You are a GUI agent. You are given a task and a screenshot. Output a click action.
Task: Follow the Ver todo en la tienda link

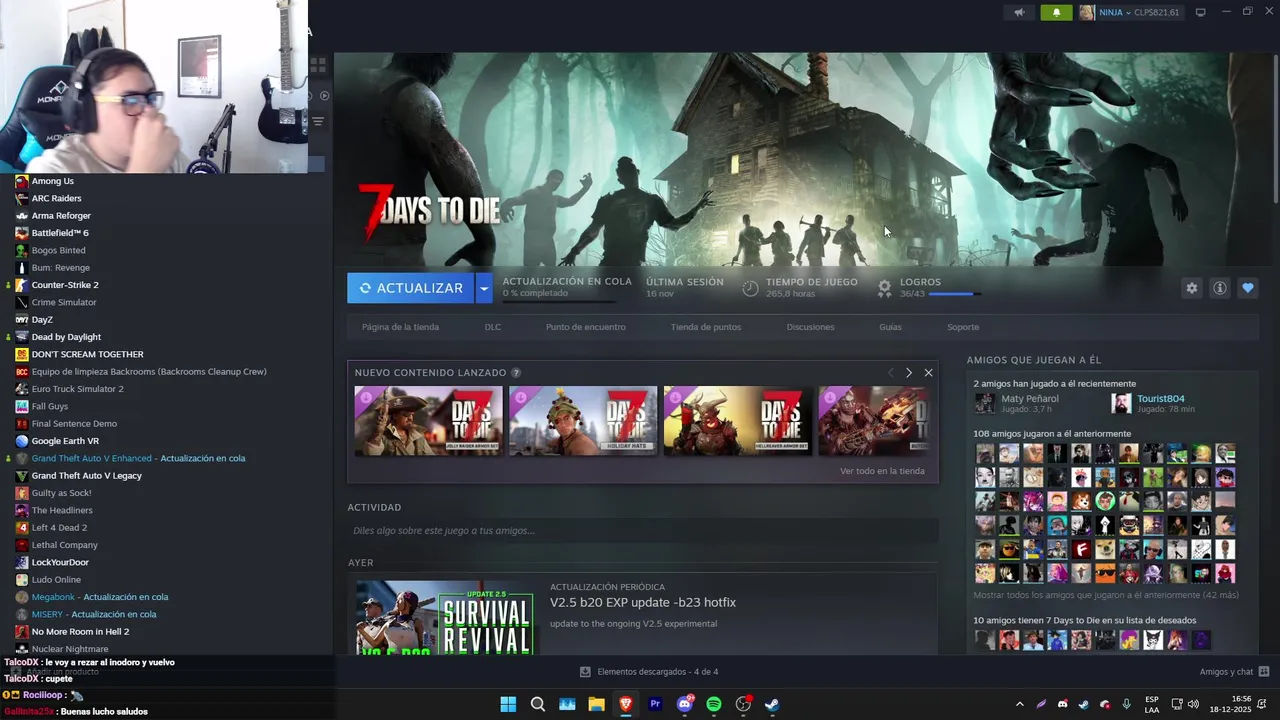[x=882, y=471]
